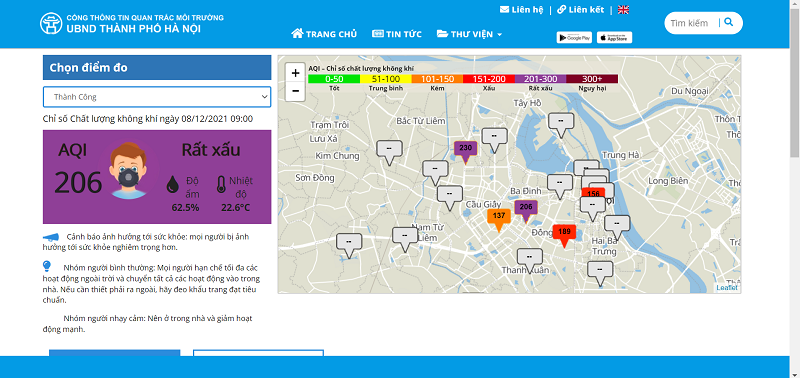
Task: Click the Hanoi portal logo icon
Action: click(51, 23)
